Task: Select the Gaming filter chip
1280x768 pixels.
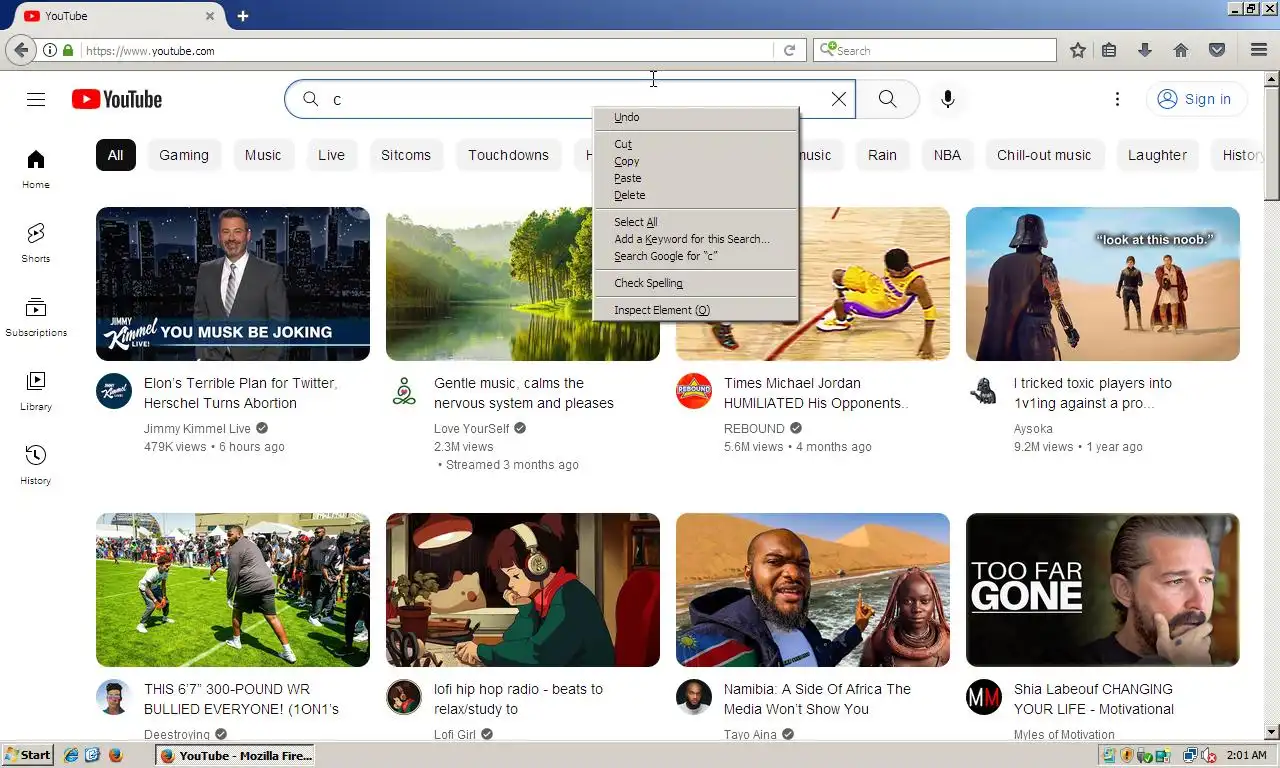Action: [x=184, y=155]
